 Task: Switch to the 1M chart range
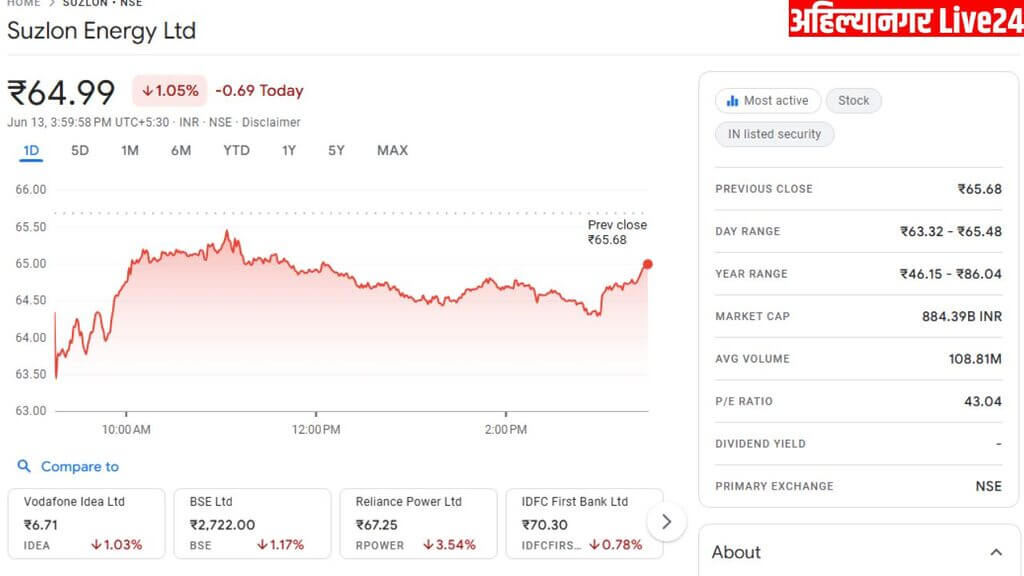[x=130, y=151]
